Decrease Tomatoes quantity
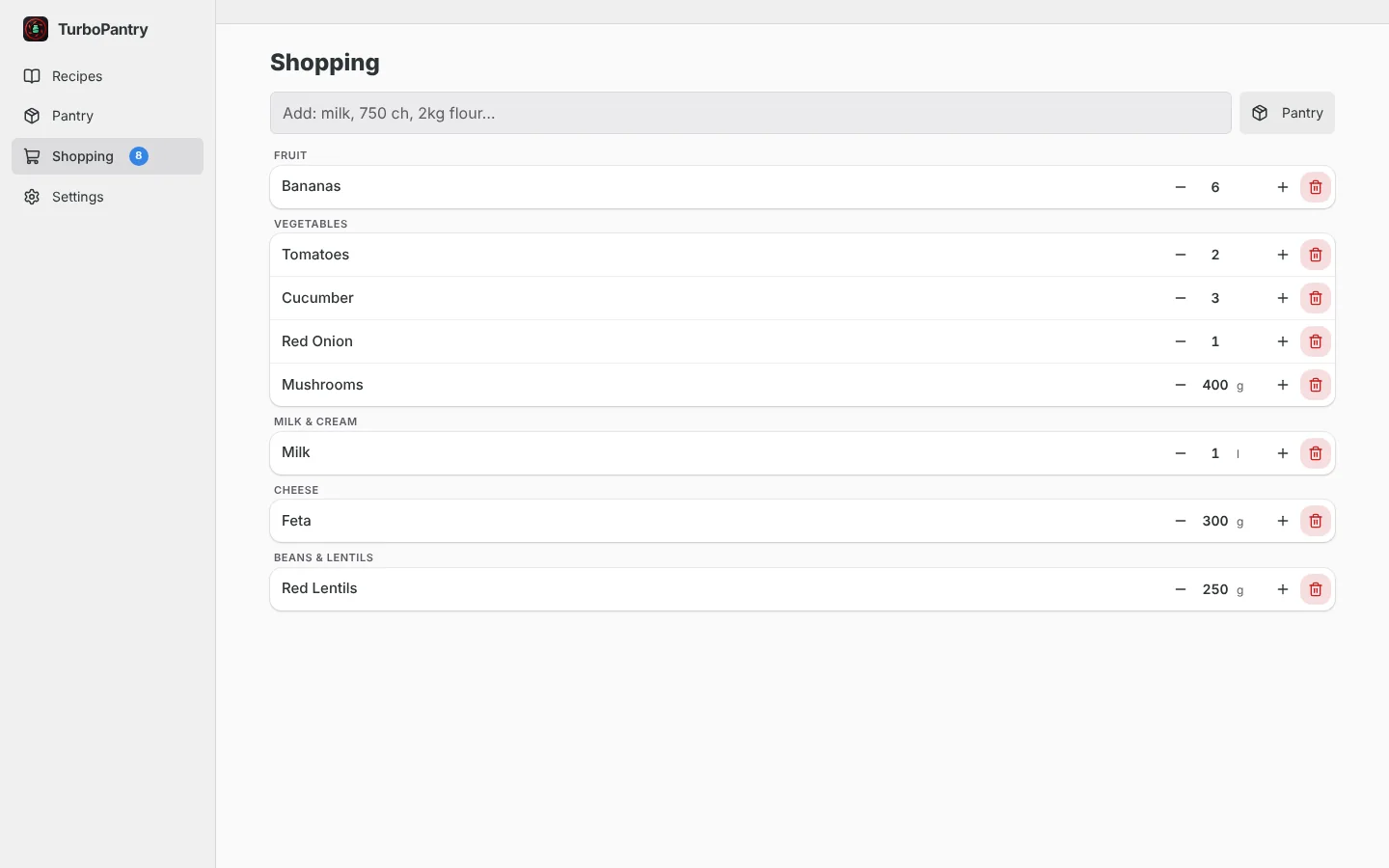Viewport: 1389px width, 868px height. tap(1181, 255)
